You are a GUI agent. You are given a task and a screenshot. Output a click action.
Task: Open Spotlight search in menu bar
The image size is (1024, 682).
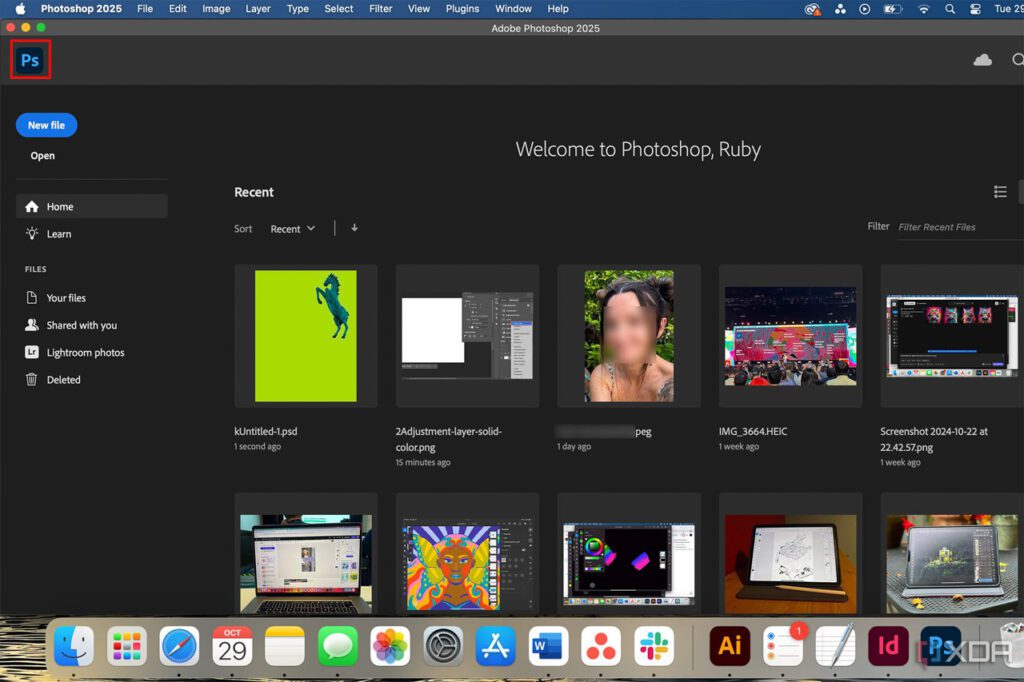[x=950, y=8]
